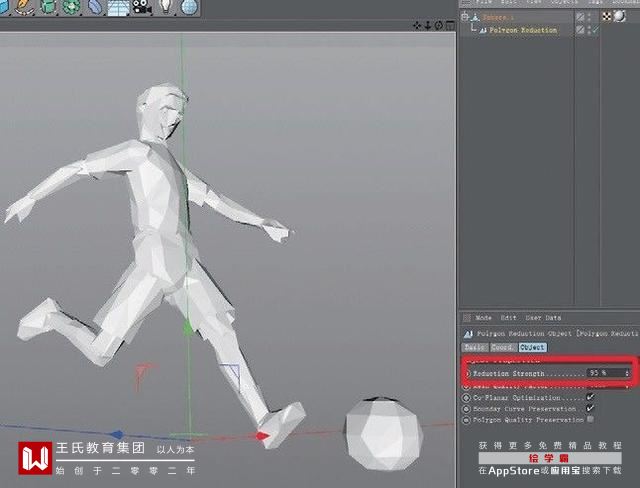This screenshot has width=640, height=488.
Task: Click the top object's layer square
Action: point(580,17)
